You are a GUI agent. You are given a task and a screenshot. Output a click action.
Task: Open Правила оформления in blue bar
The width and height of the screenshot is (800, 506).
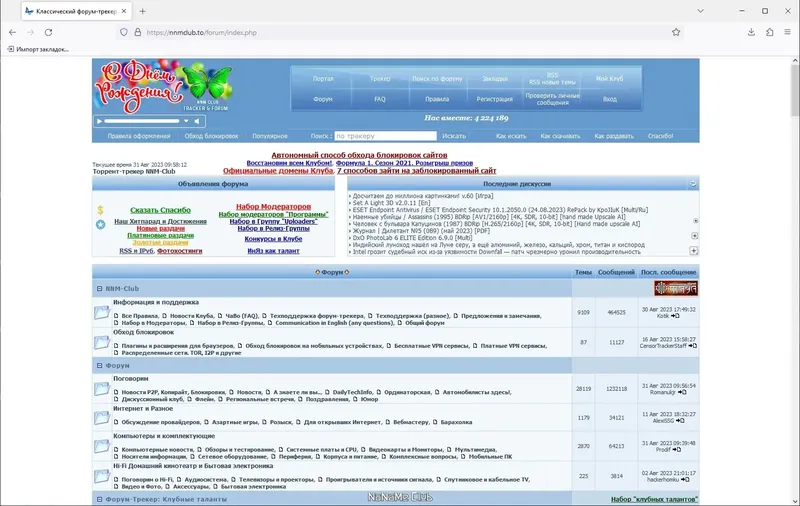pyautogui.click(x=139, y=136)
